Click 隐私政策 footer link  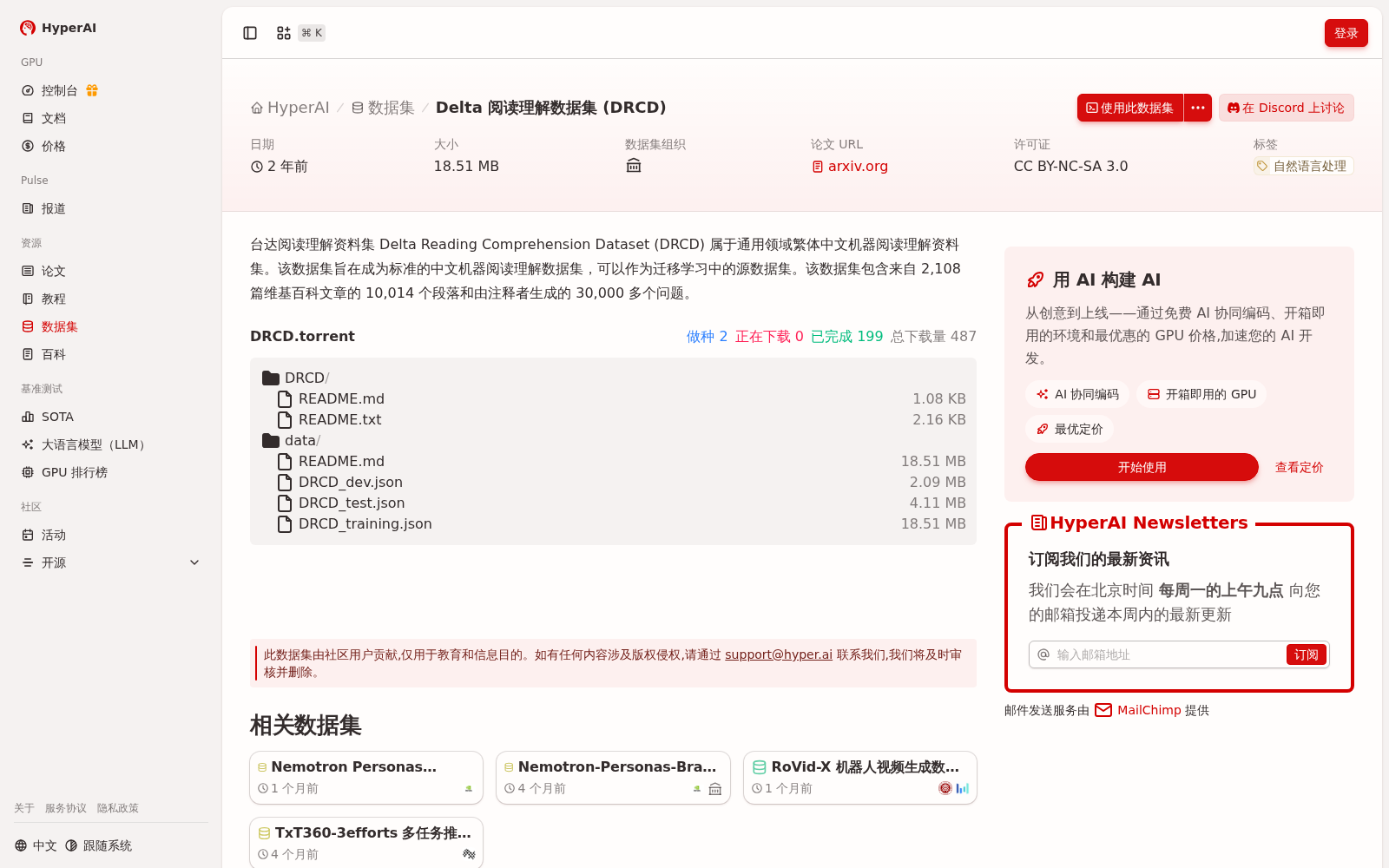(x=118, y=808)
